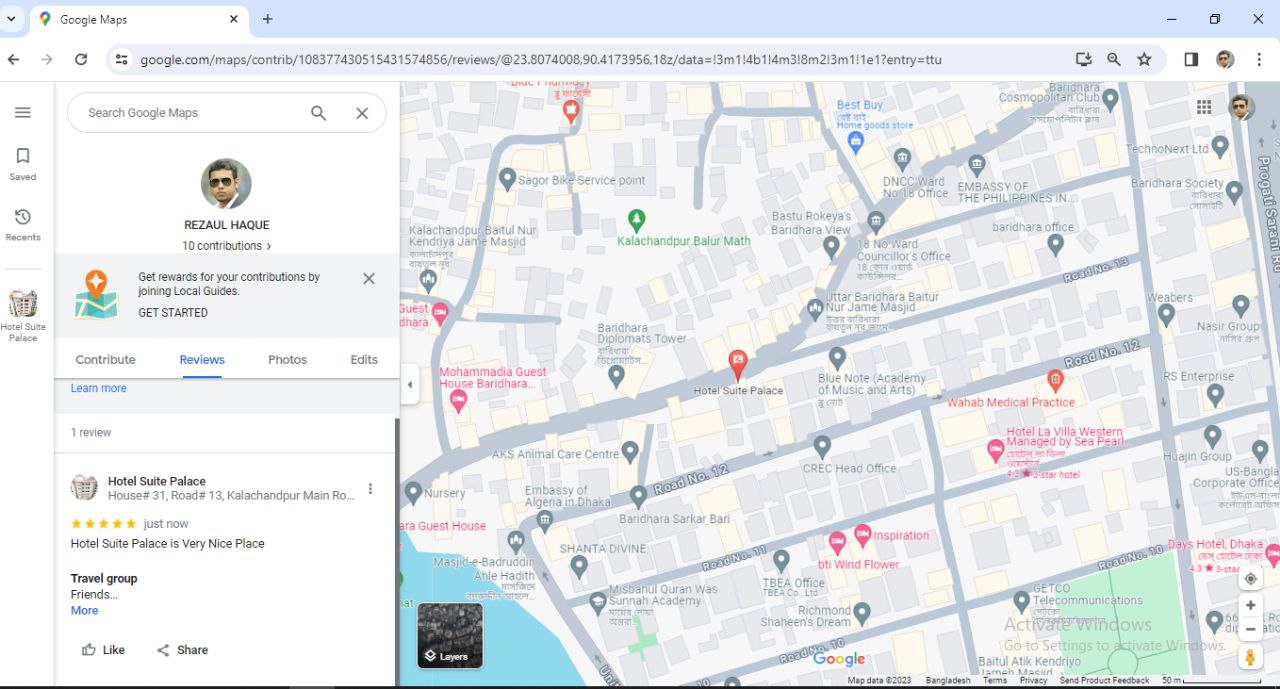The image size is (1280, 689).
Task: Click GET STARTED for Local Guides
Action: (173, 313)
